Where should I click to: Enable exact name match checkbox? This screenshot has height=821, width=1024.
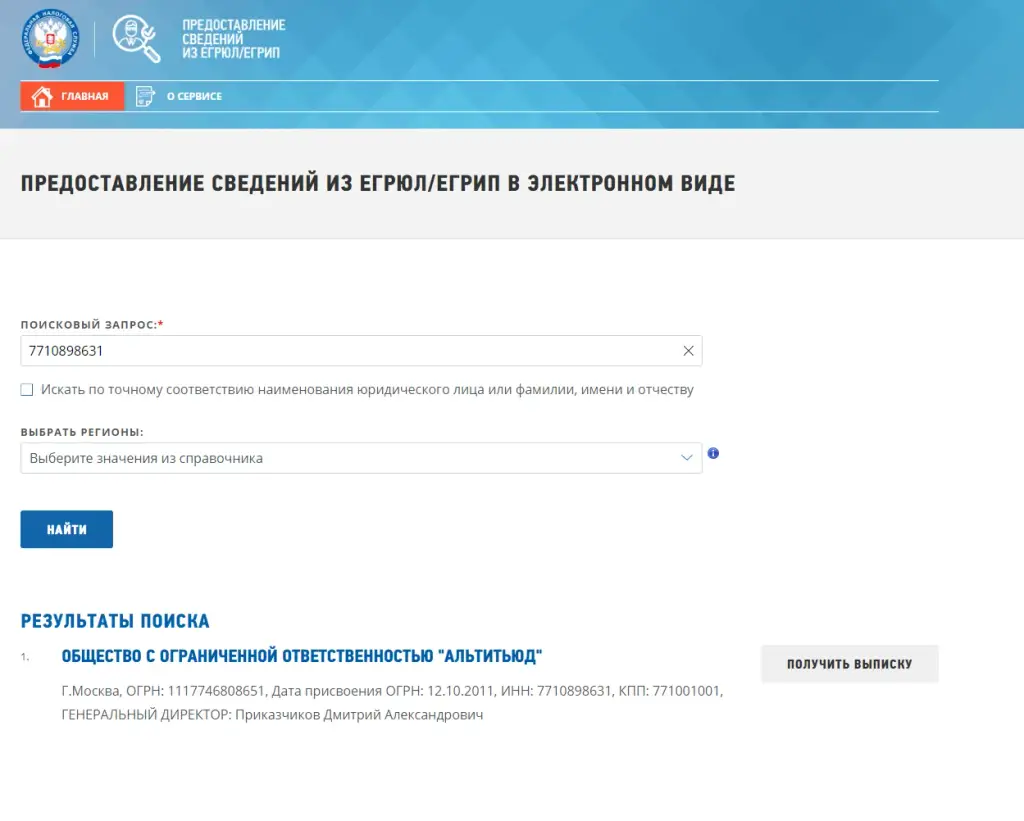pyautogui.click(x=27, y=390)
